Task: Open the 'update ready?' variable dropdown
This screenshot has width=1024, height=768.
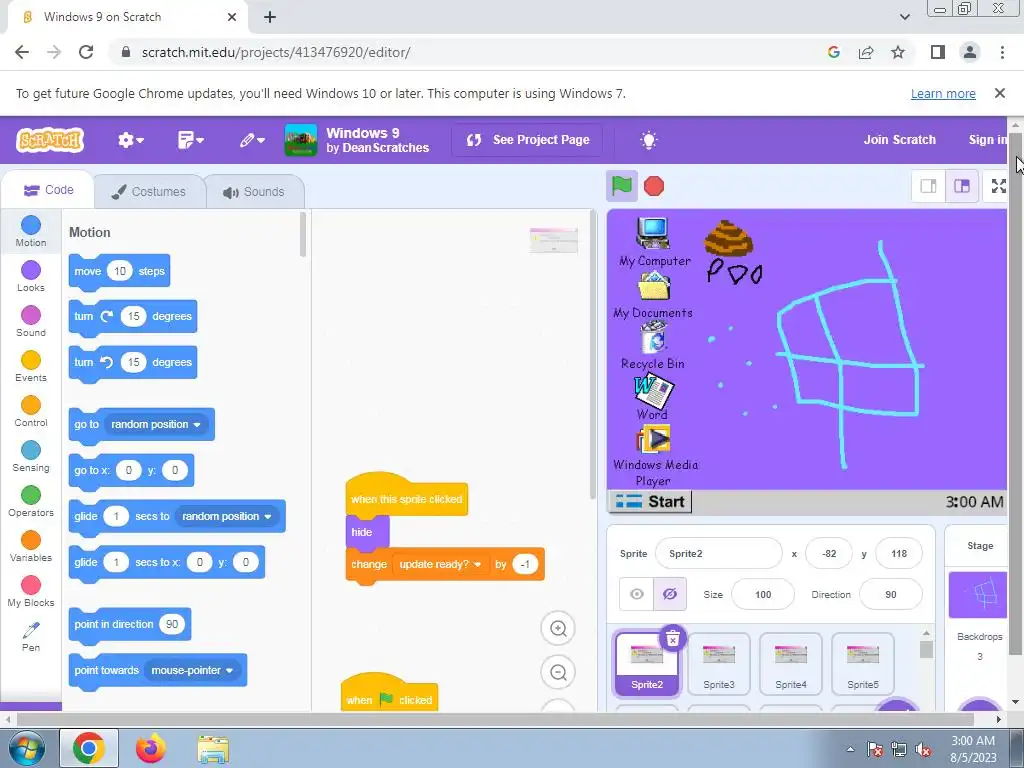Action: [x=440, y=564]
